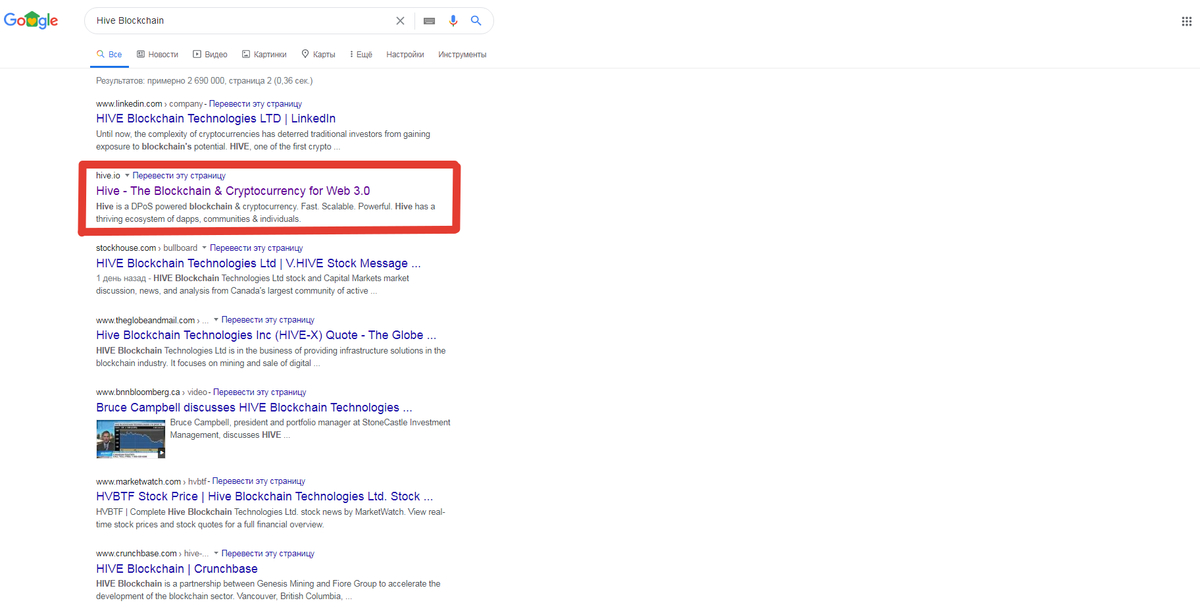Translate the marketwatch.com result page
The image size is (1200, 609).
[x=258, y=481]
